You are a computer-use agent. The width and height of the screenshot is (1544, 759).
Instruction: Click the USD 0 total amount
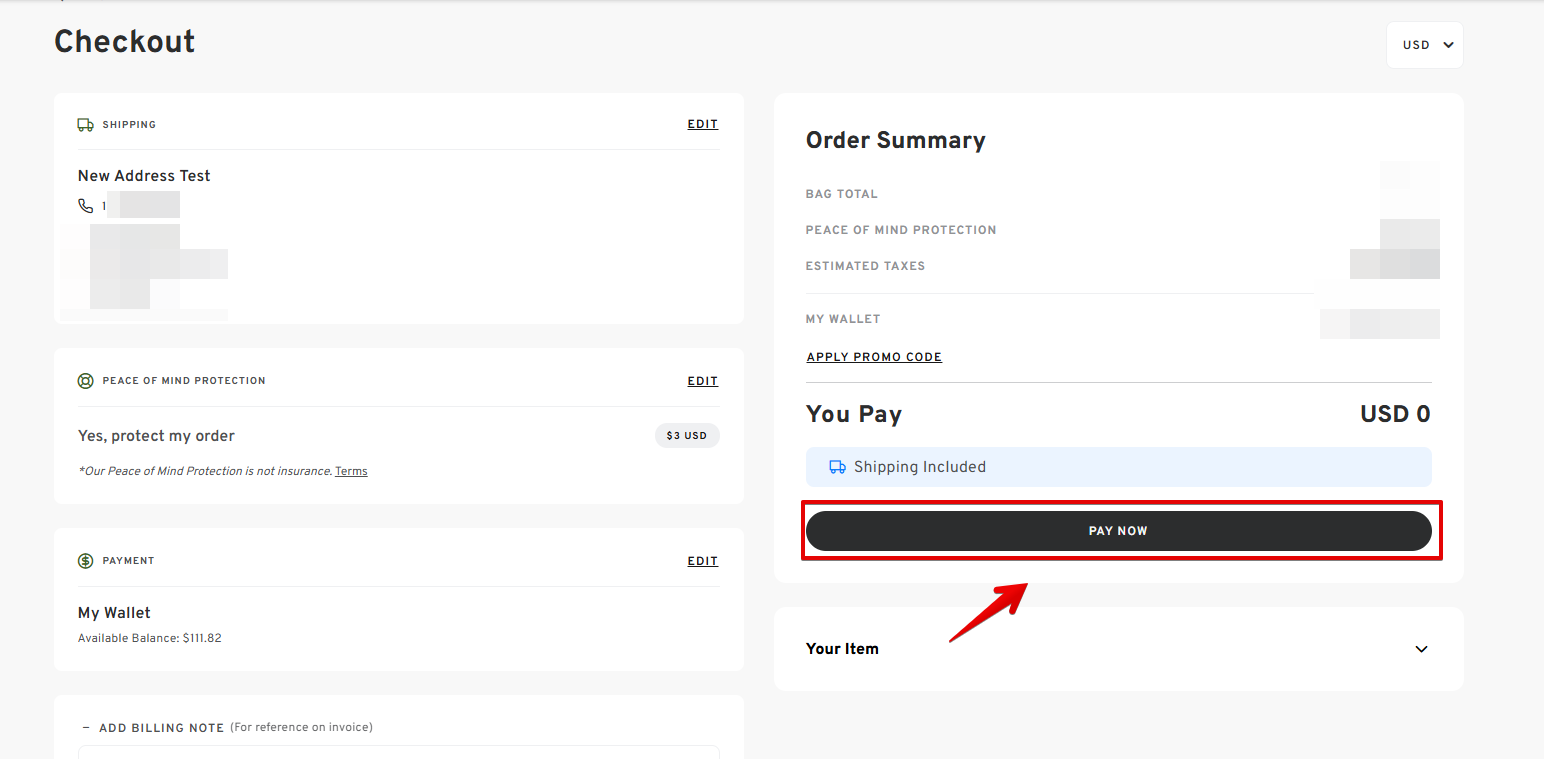(x=1395, y=414)
